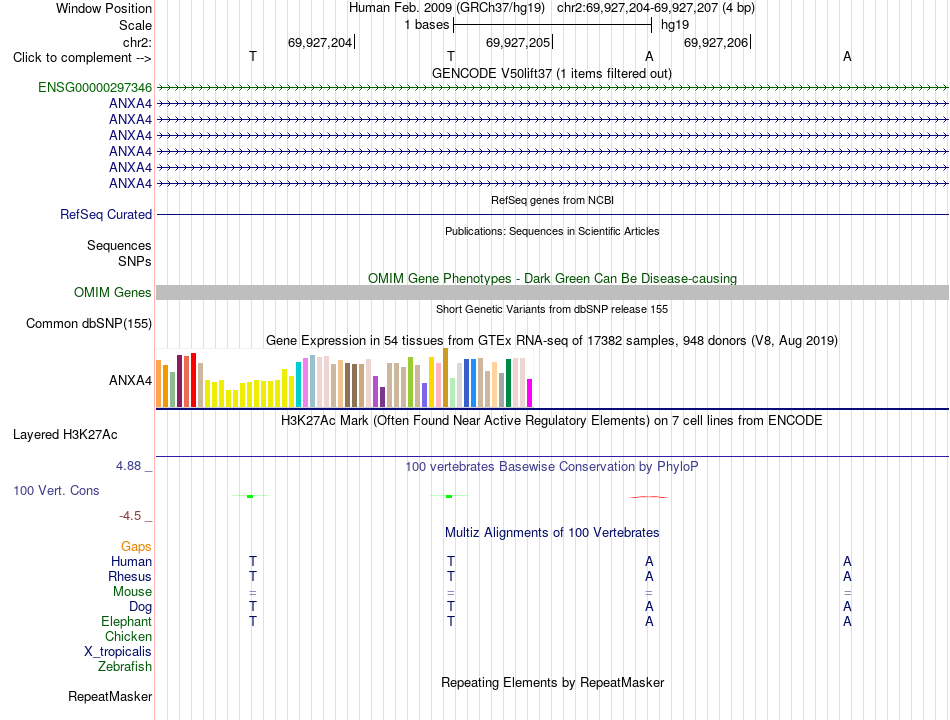The height and width of the screenshot is (720, 950).
Task: Click the ENSG00000297346 gene label
Action: click(95, 87)
